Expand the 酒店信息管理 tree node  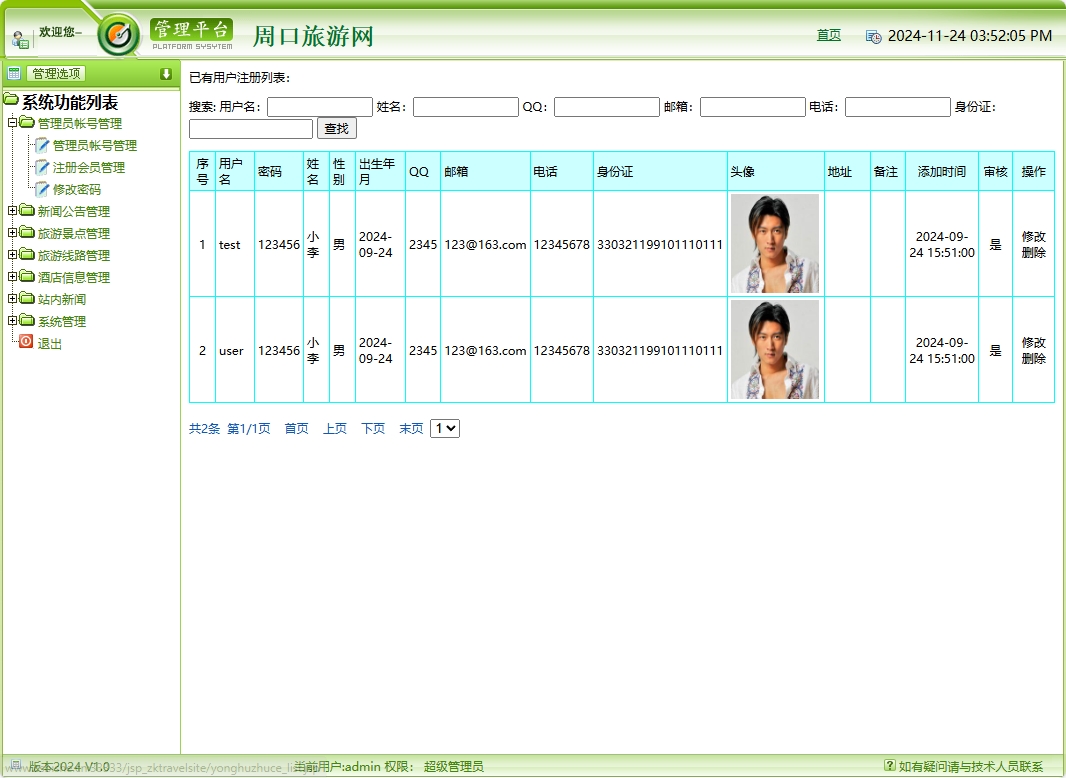pos(12,276)
